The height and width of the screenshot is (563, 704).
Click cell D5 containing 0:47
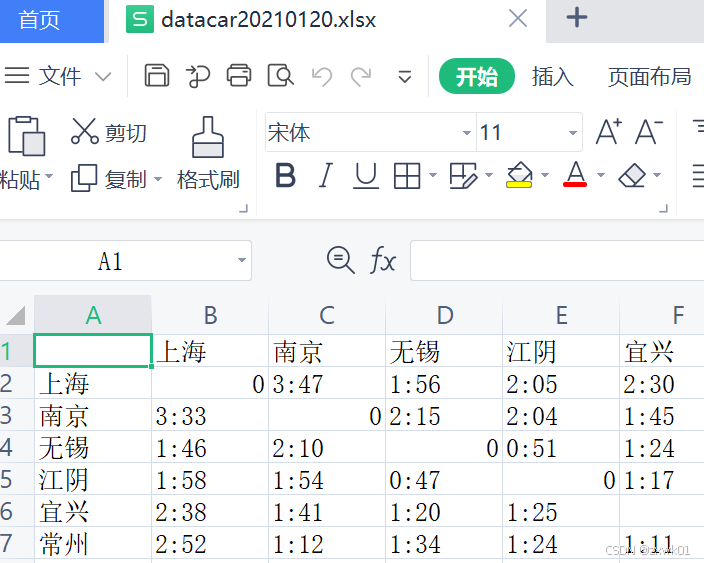[x=444, y=479]
